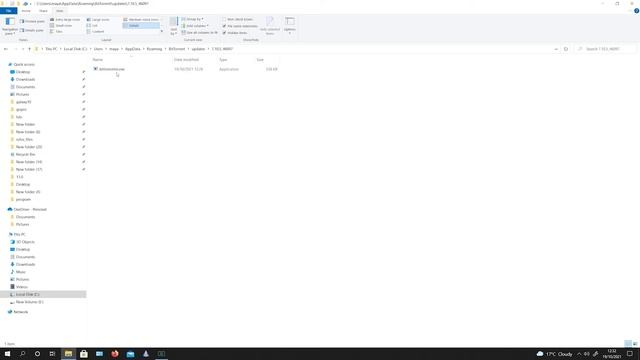
Task: Open the Add columns dropdown
Action: 195,26
